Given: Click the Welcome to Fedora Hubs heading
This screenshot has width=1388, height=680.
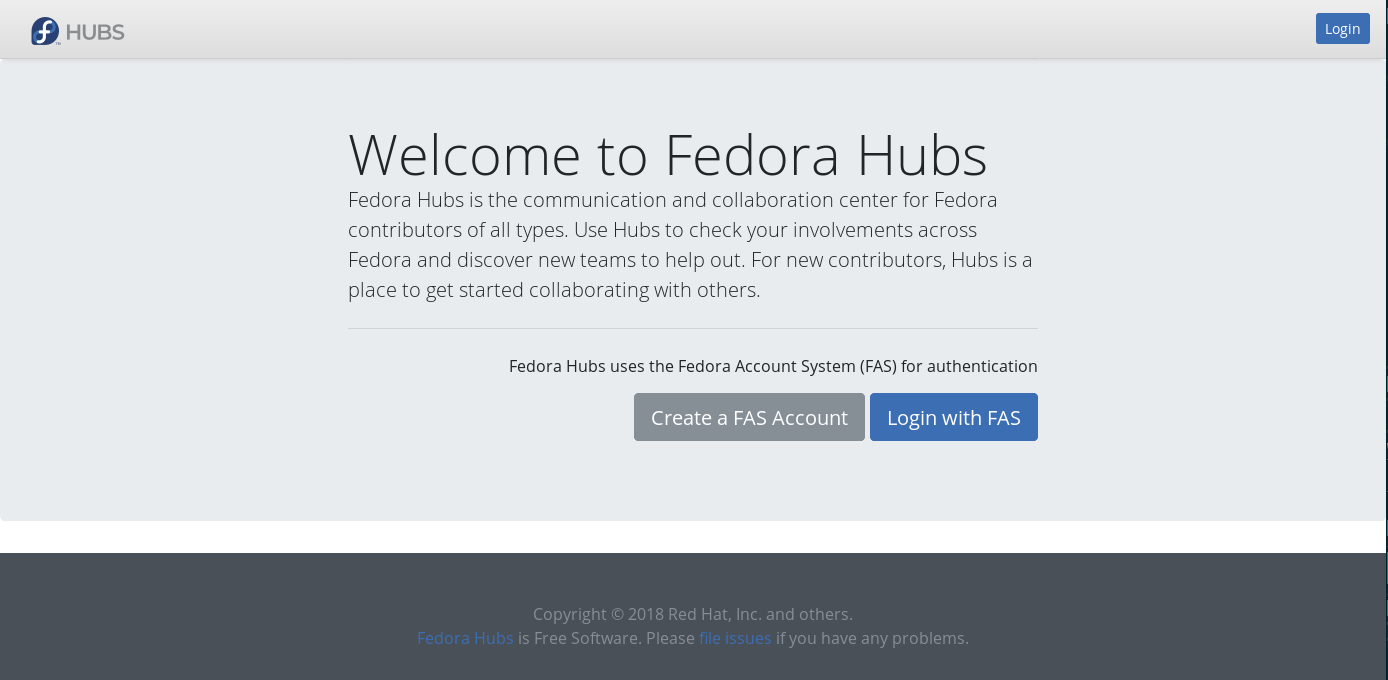Looking at the screenshot, I should click(668, 154).
